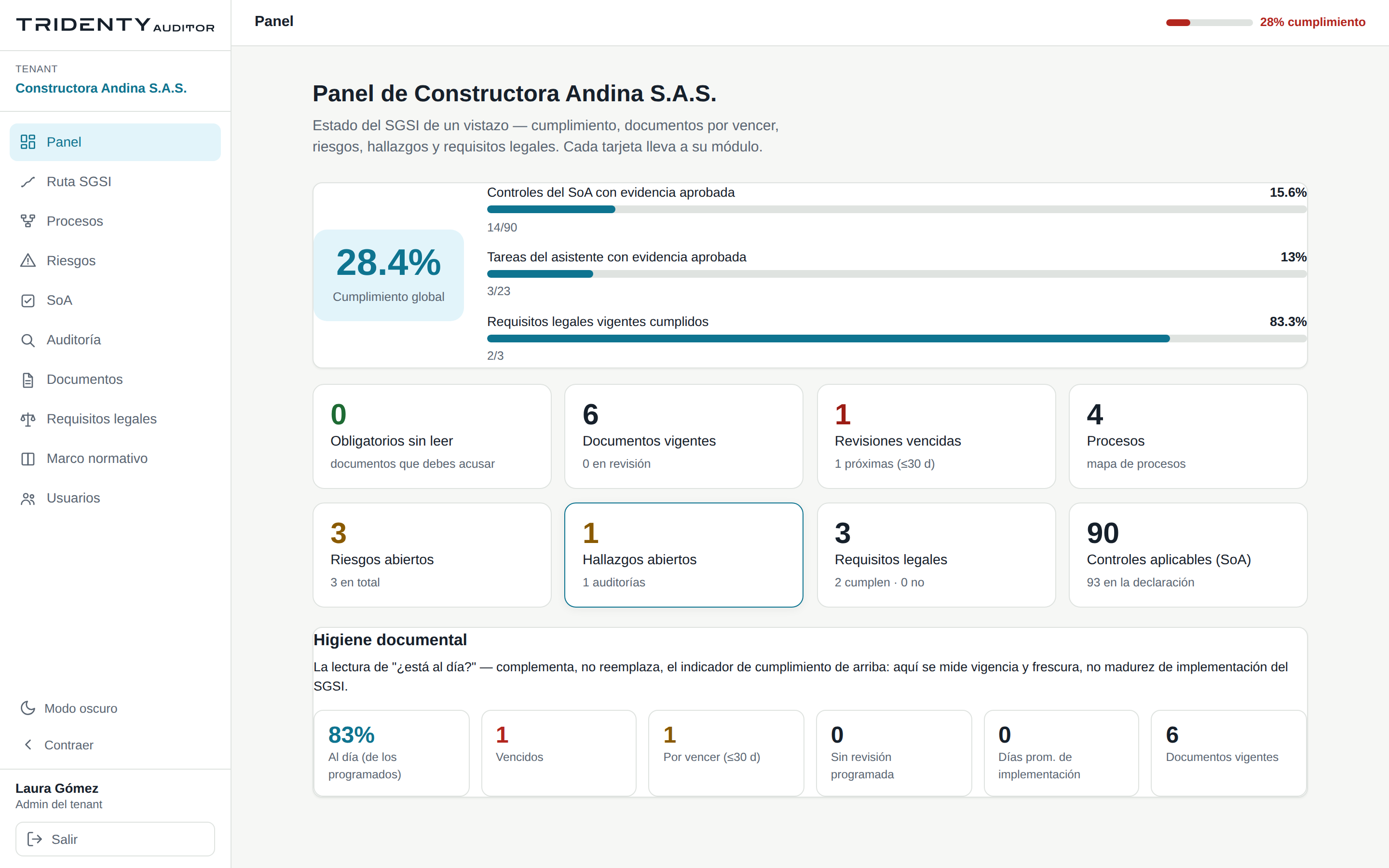Click the Tridenty Auditor logo

[x=115, y=25]
